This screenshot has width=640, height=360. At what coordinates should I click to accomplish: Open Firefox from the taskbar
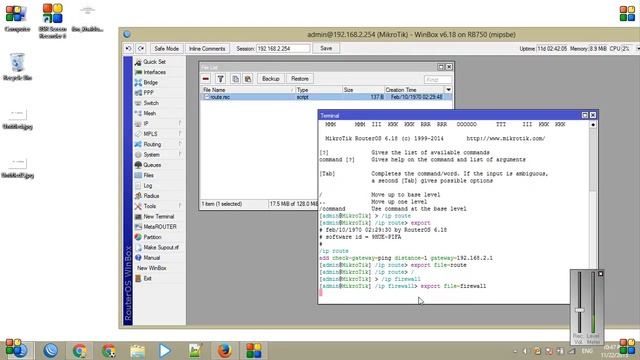(x=224, y=350)
